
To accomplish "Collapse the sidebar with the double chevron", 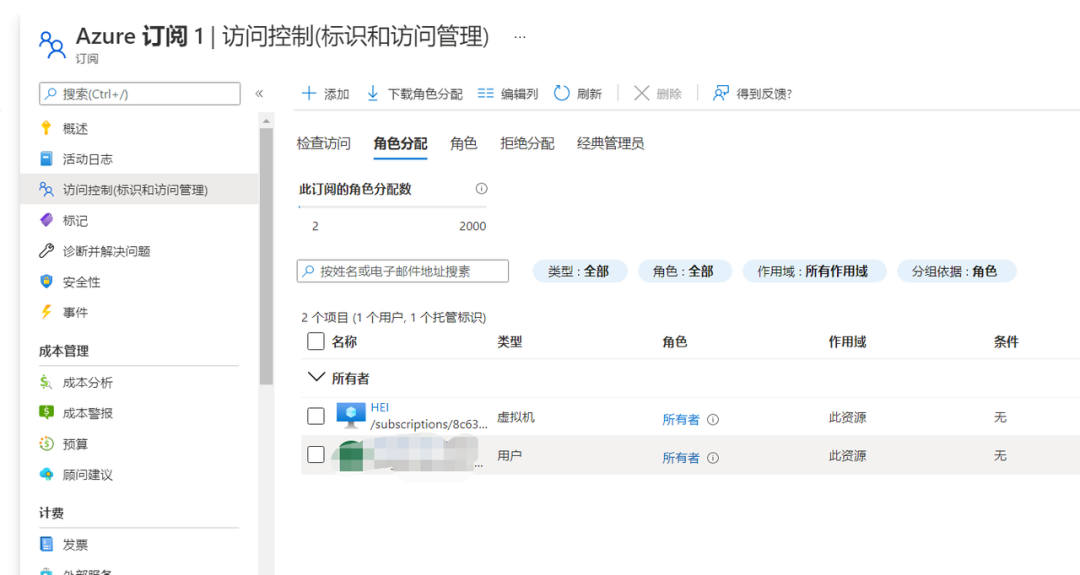I will pyautogui.click(x=259, y=94).
